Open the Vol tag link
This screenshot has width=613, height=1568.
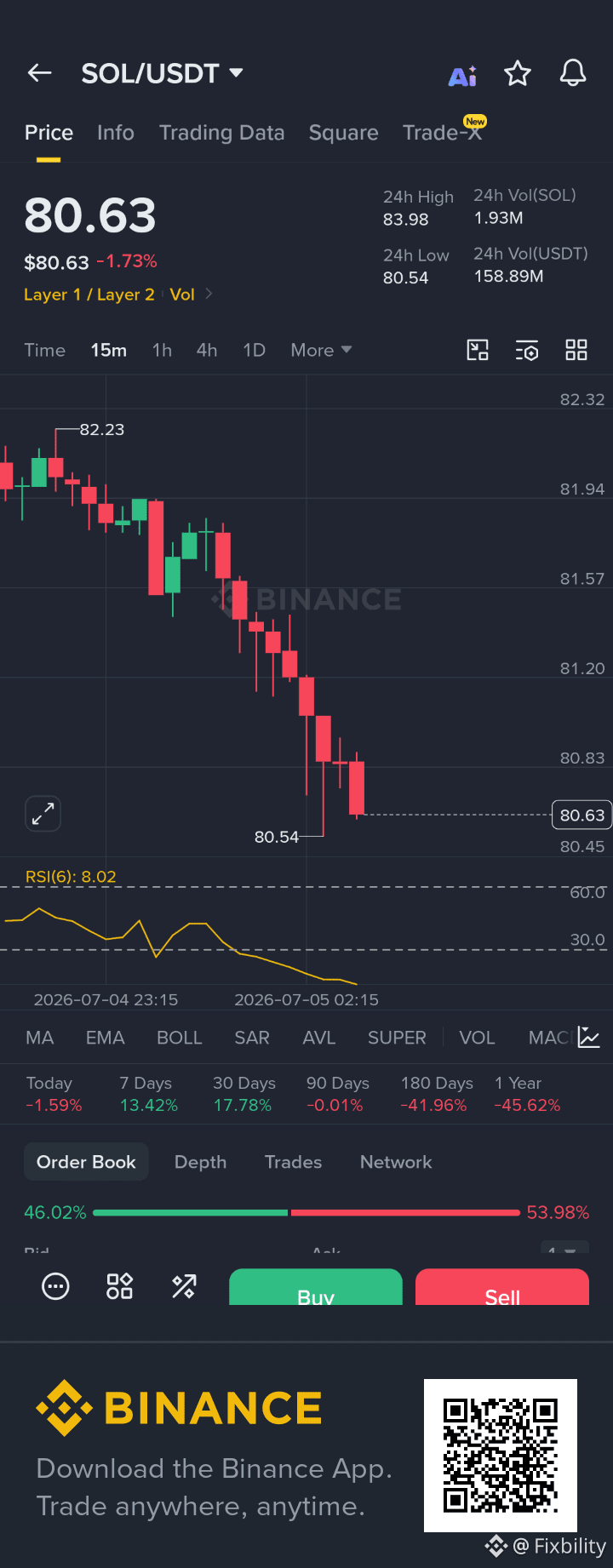coord(182,295)
